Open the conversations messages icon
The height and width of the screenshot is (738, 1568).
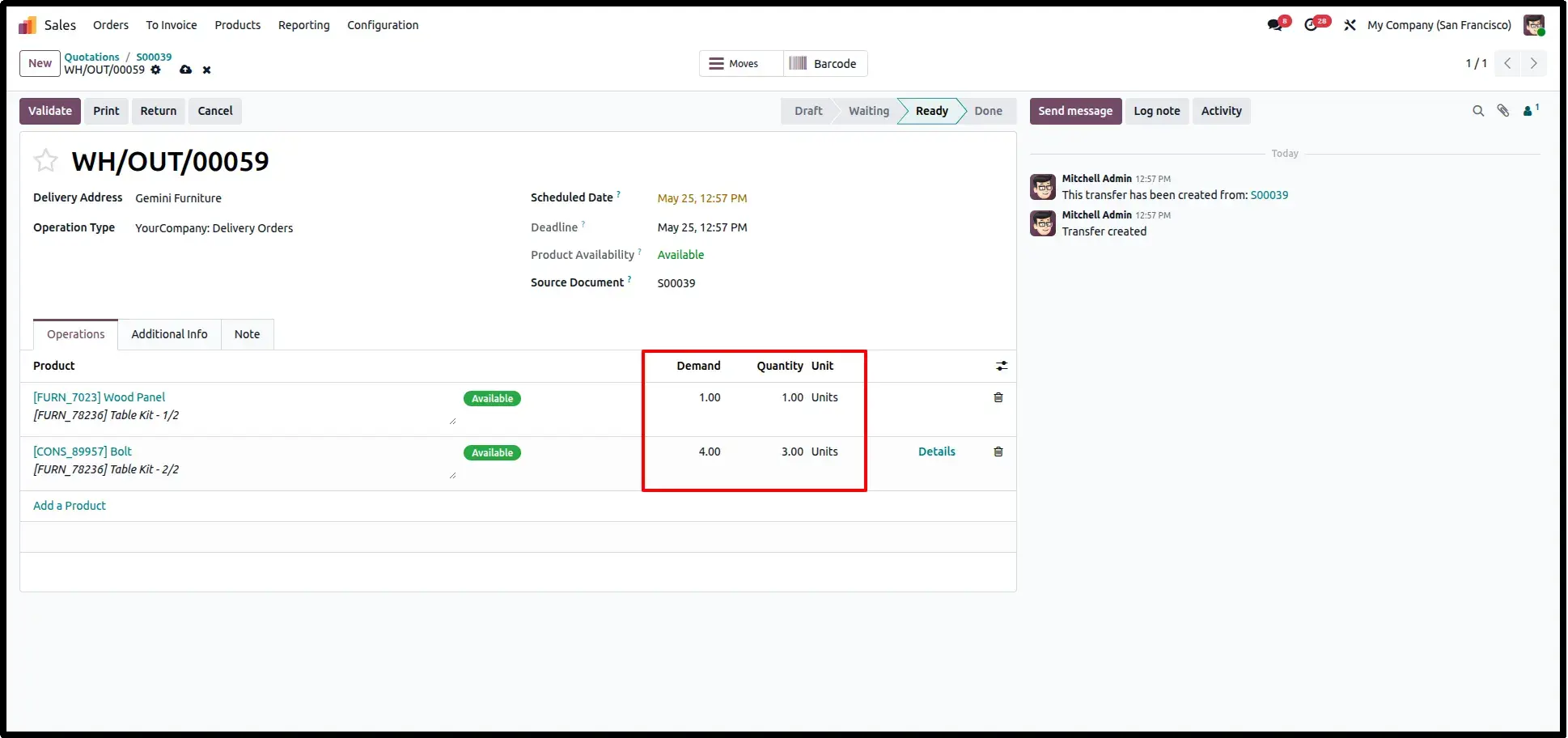coord(1276,25)
